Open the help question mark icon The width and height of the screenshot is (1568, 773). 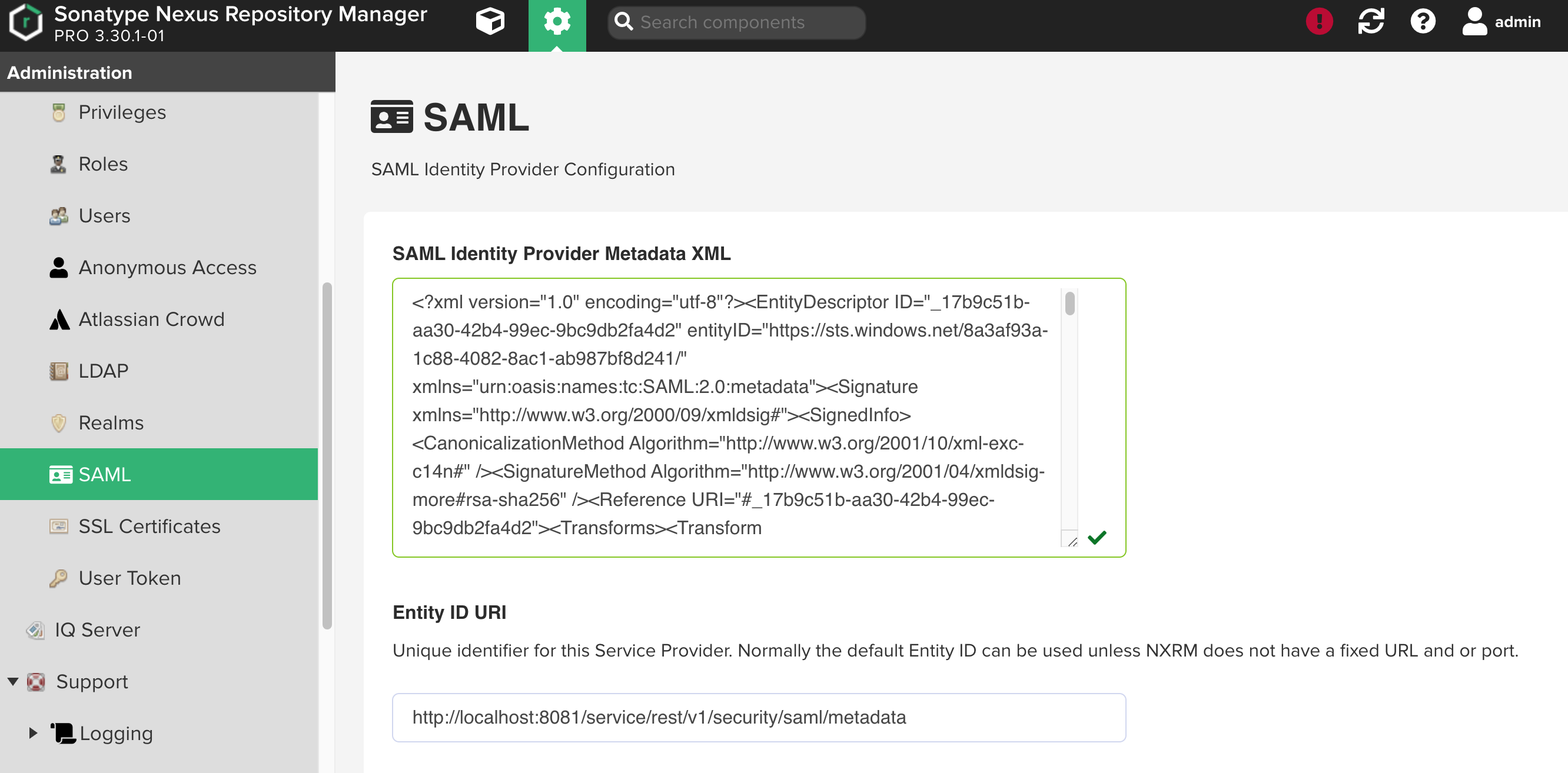click(1423, 22)
